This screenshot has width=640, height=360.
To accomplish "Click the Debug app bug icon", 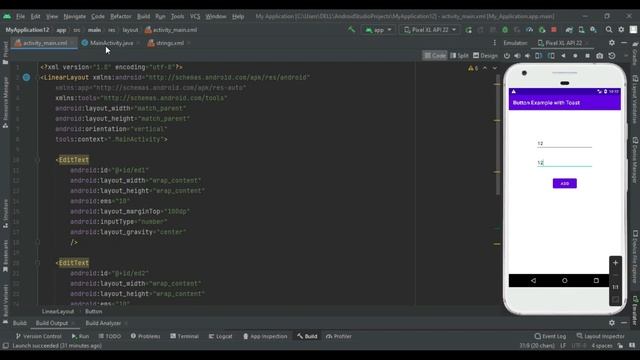I will [x=505, y=30].
